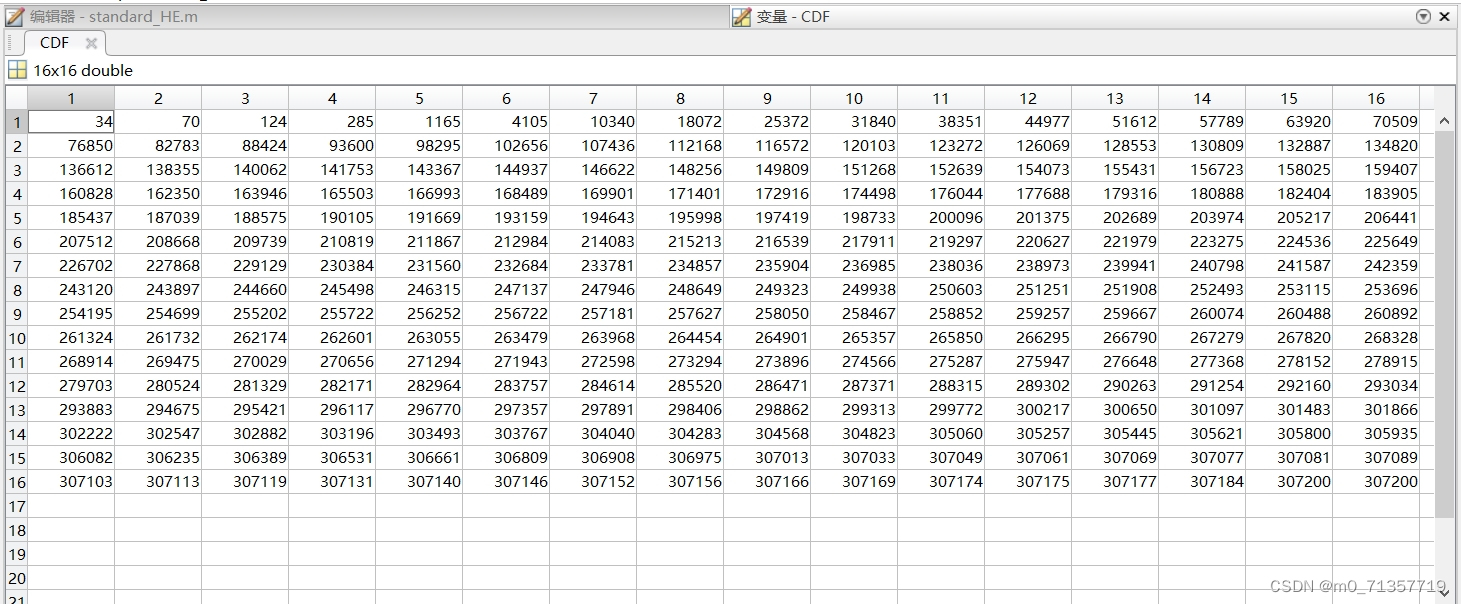The height and width of the screenshot is (604, 1461).
Task: Open the panel actions dropdown arrow
Action: coord(1424,16)
